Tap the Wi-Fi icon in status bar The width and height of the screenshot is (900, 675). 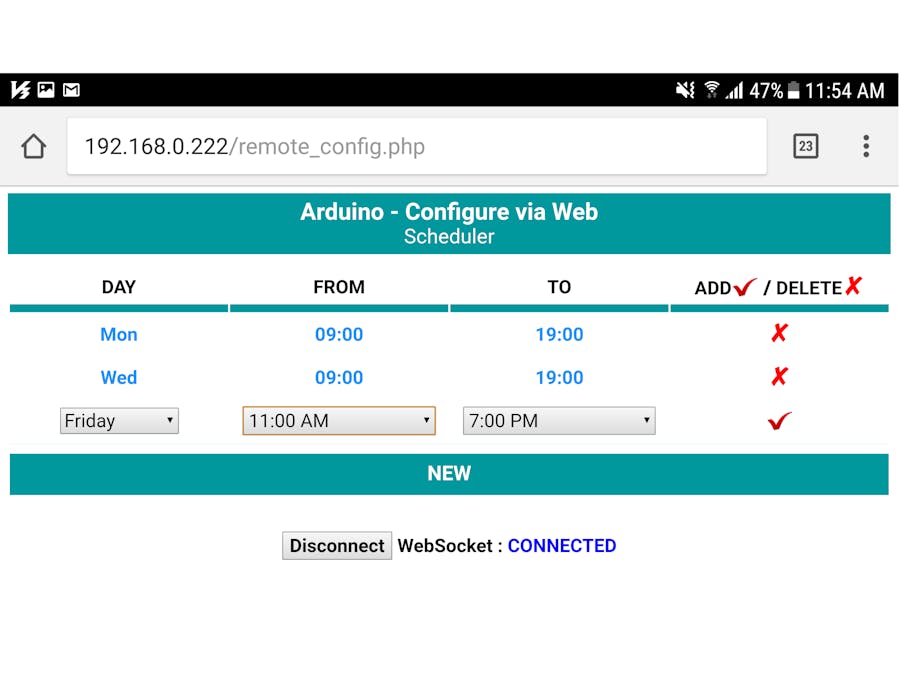(x=711, y=90)
